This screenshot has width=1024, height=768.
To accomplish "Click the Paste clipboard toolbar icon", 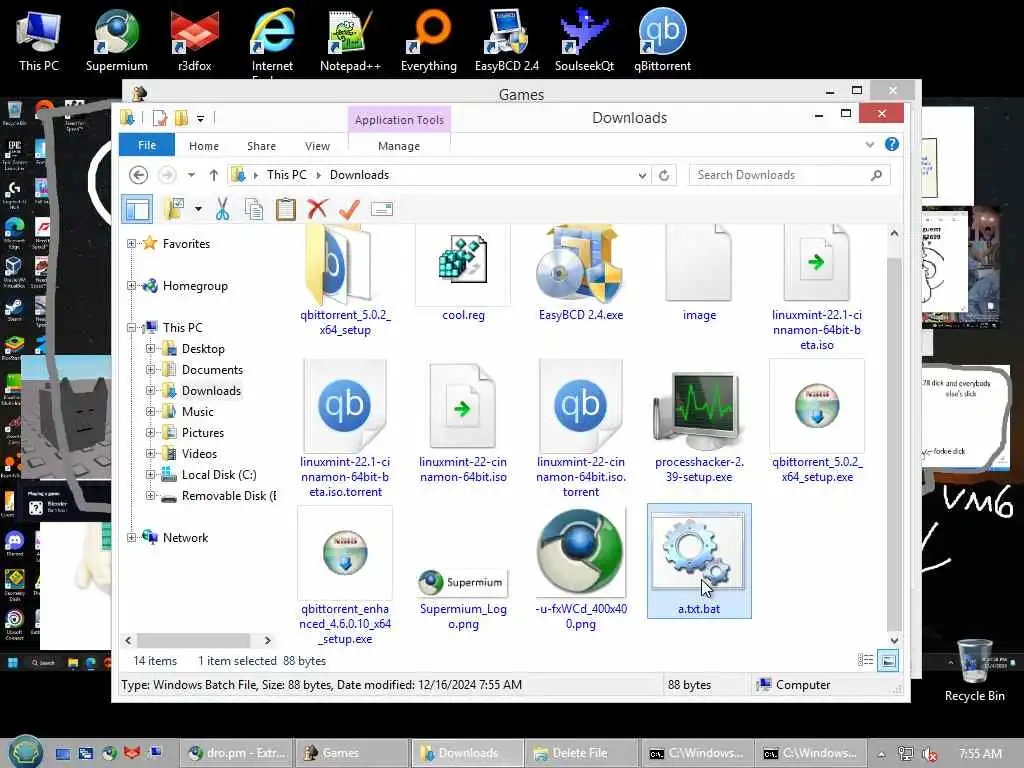I will 285,209.
